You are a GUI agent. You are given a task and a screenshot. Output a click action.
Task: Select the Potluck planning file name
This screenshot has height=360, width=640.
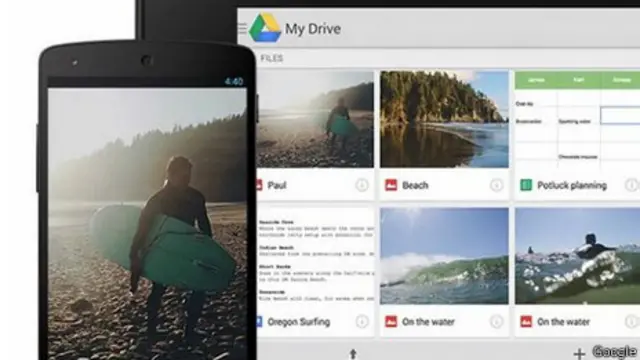click(x=572, y=186)
